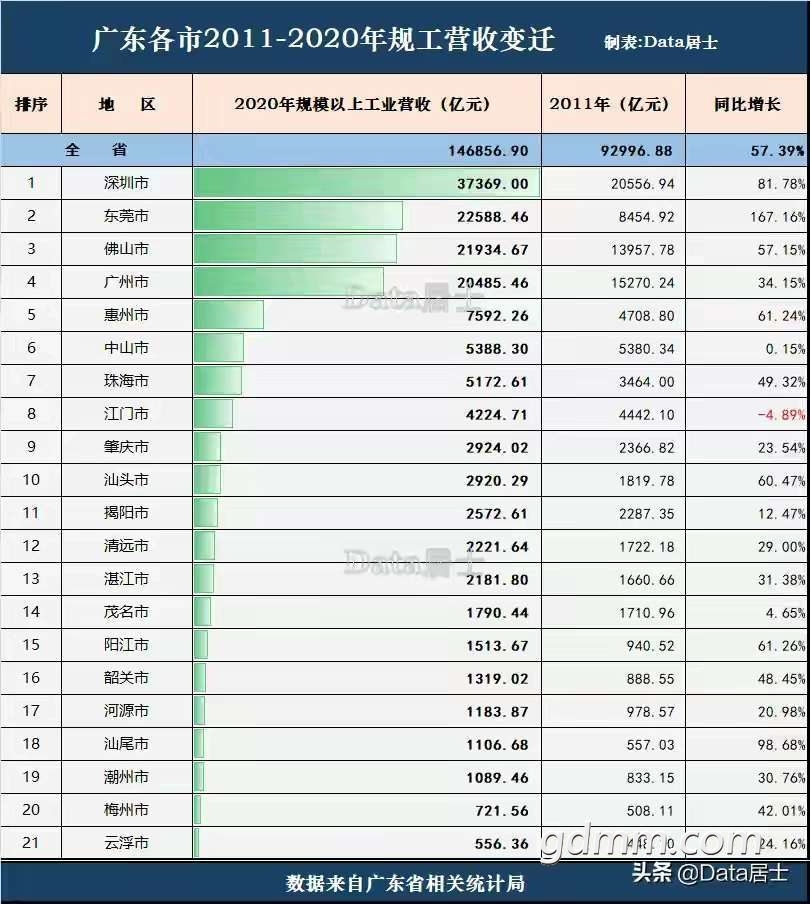Click Yunfu's value 556.36
810x904 pixels.
pos(501,843)
